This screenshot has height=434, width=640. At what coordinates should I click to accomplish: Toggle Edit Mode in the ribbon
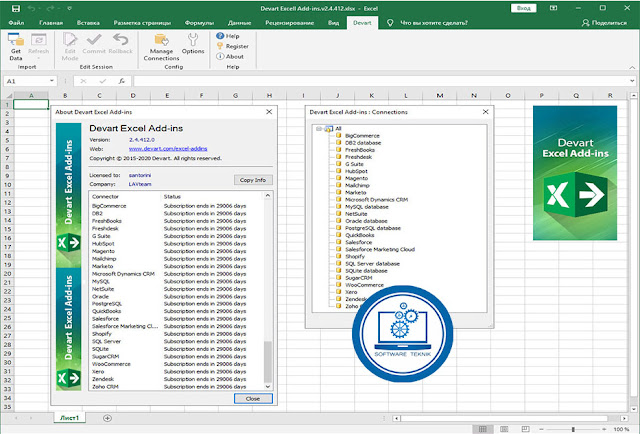tap(70, 47)
